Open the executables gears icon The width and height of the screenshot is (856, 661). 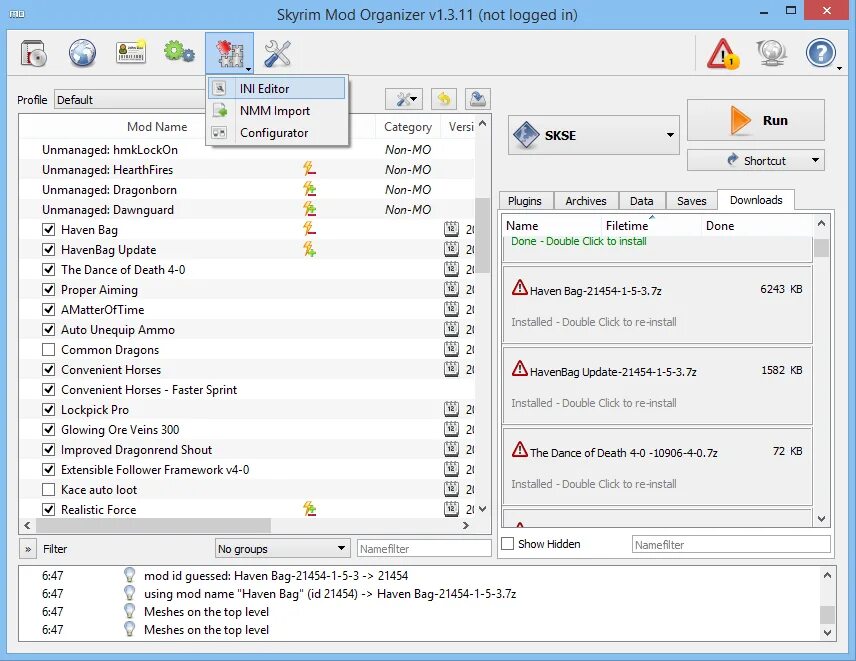pyautogui.click(x=179, y=52)
